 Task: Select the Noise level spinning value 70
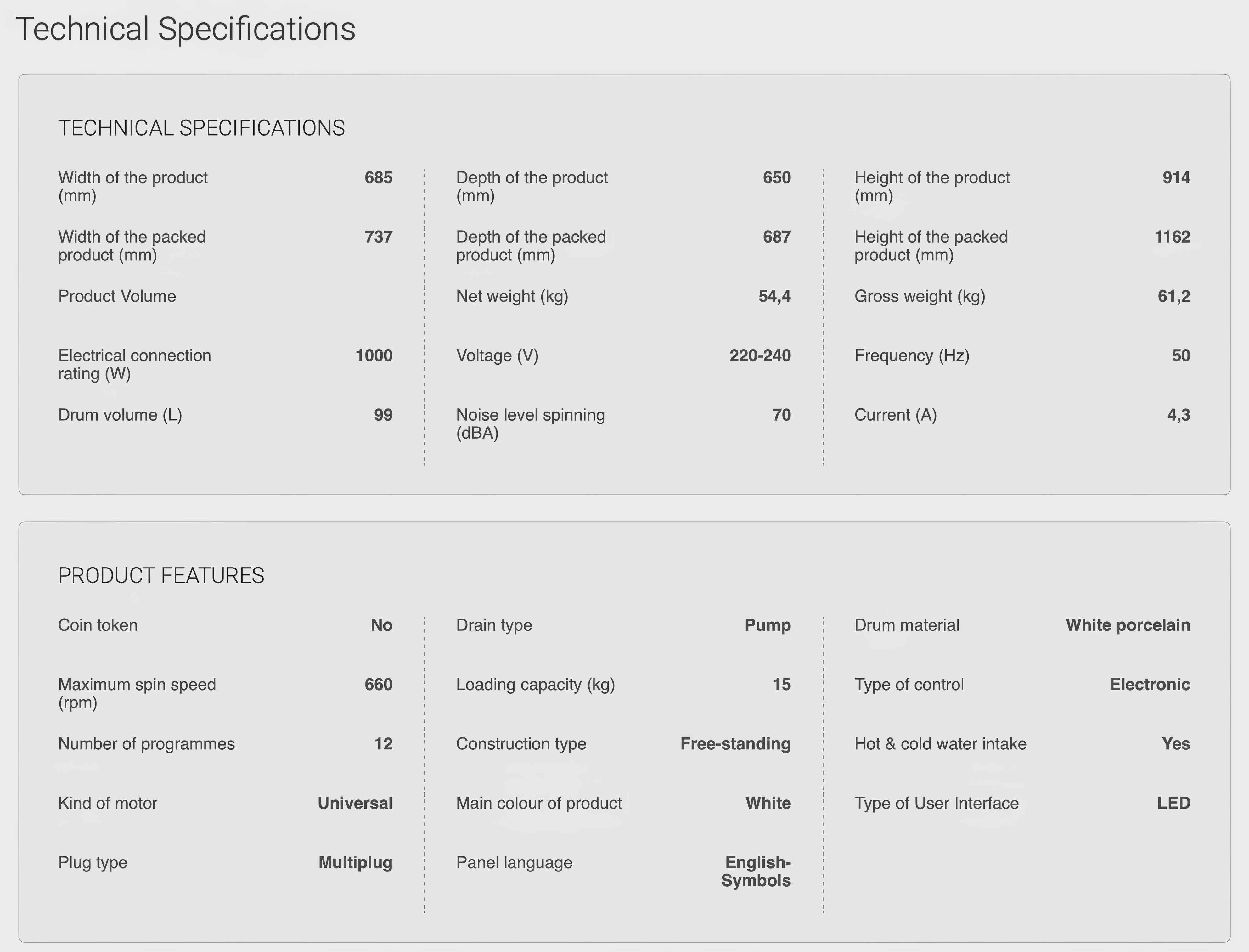781,415
